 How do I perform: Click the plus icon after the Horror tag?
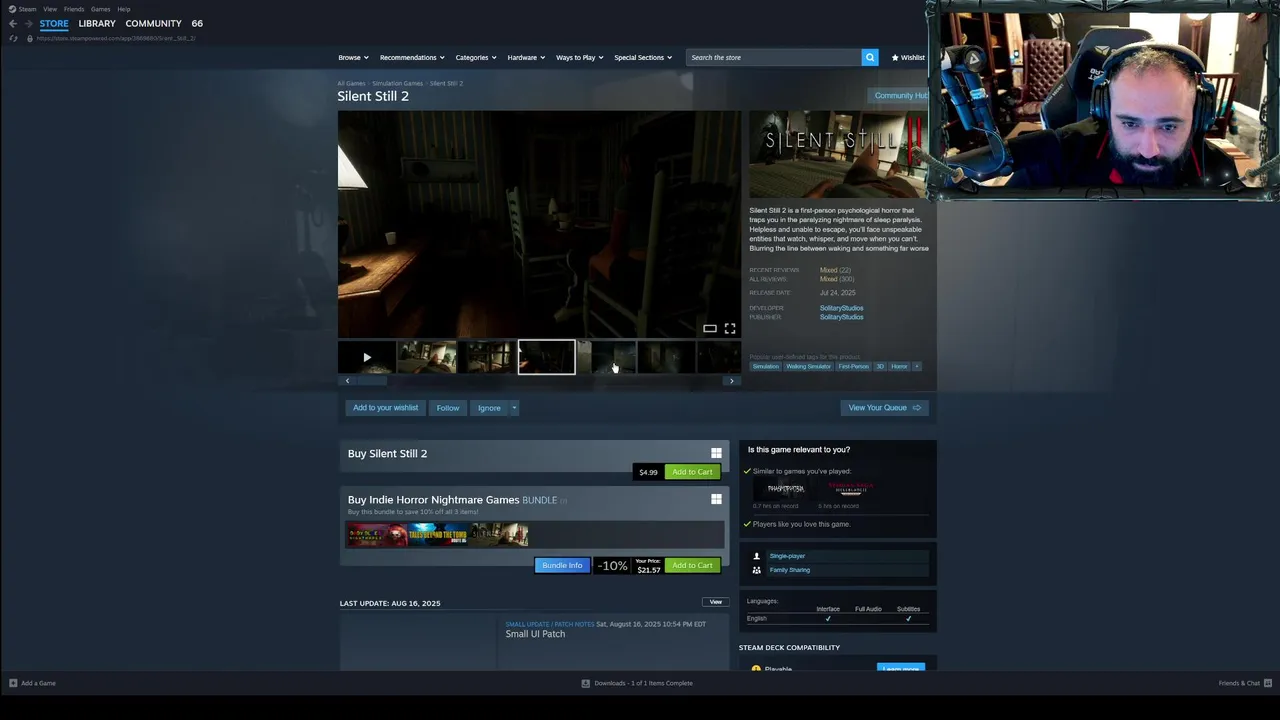click(916, 366)
